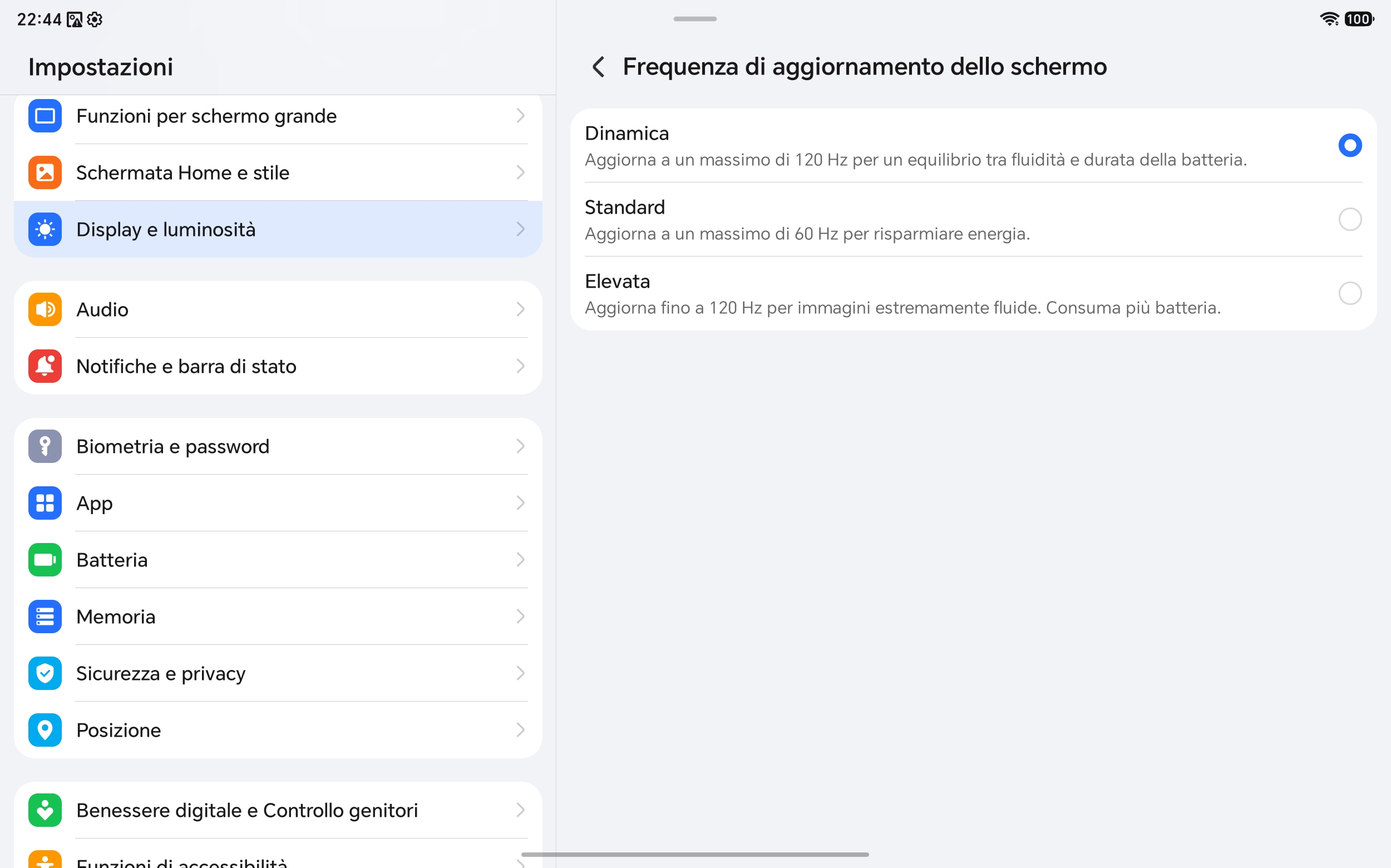Tap the Posizione pin icon

coord(45,730)
